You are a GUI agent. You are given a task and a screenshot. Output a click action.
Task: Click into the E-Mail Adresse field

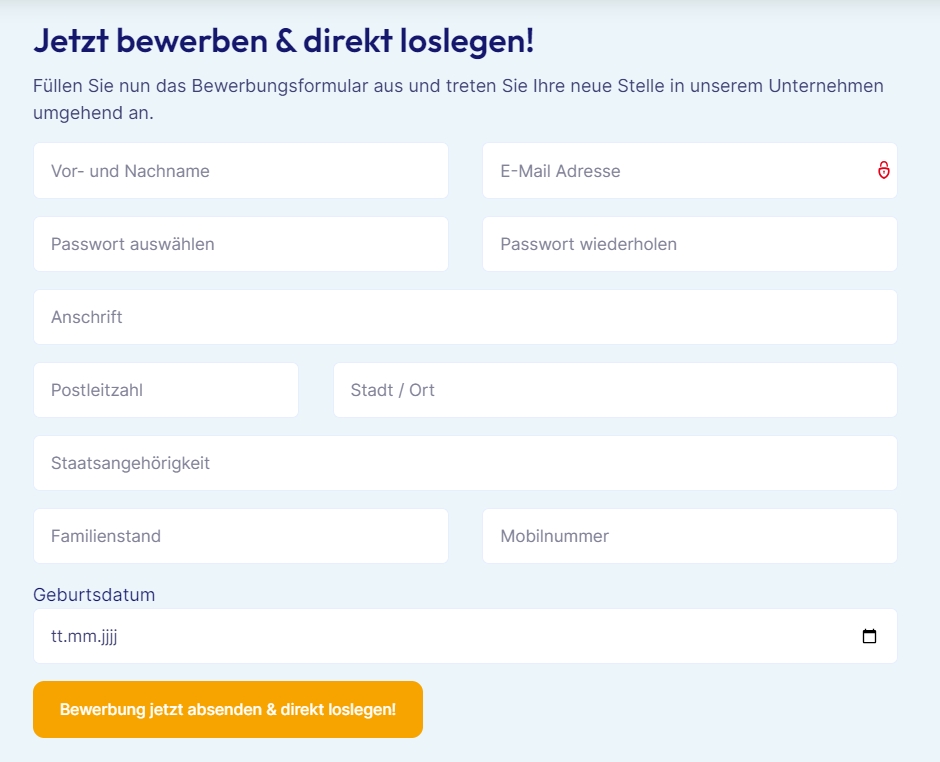pyautogui.click(x=689, y=171)
